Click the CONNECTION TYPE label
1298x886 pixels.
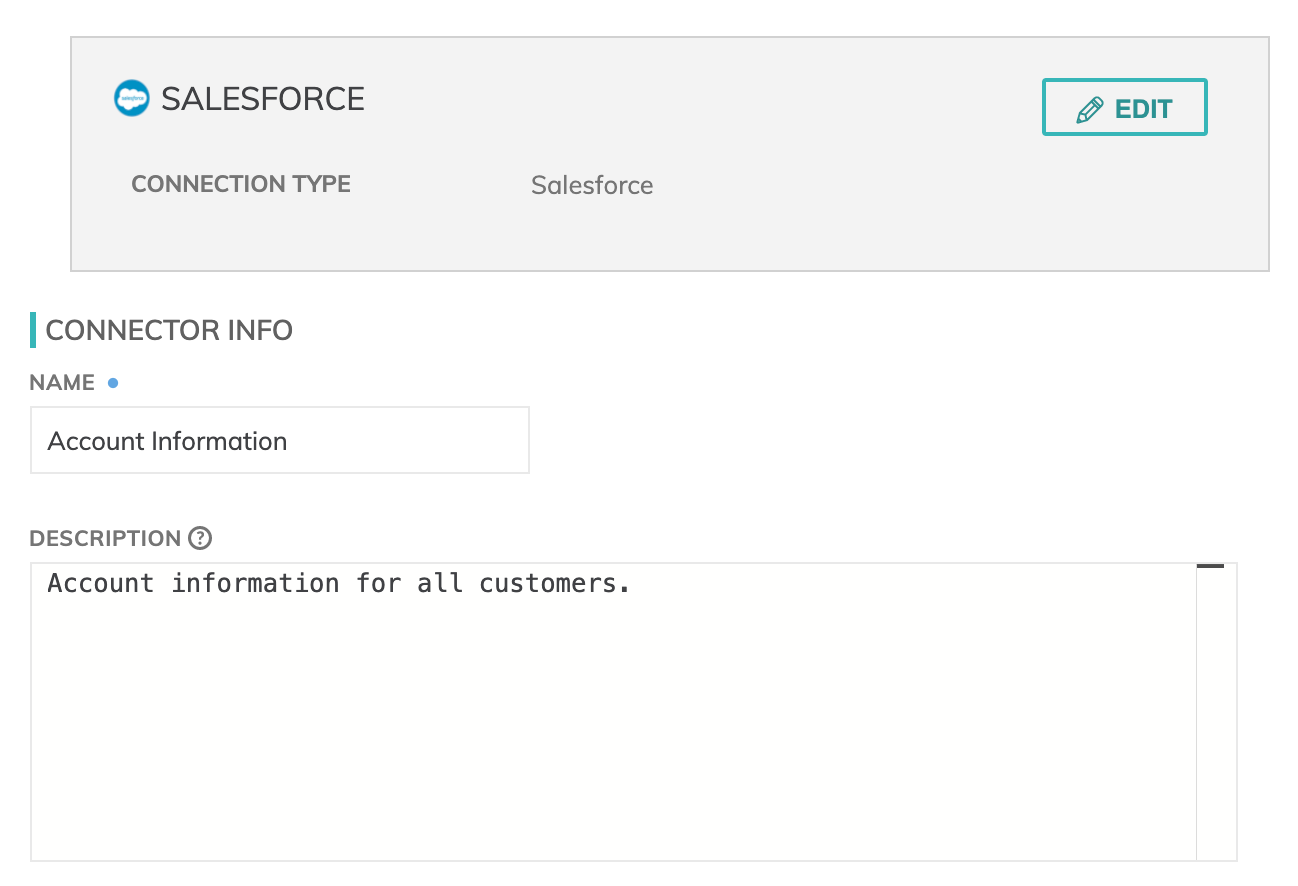point(241,184)
